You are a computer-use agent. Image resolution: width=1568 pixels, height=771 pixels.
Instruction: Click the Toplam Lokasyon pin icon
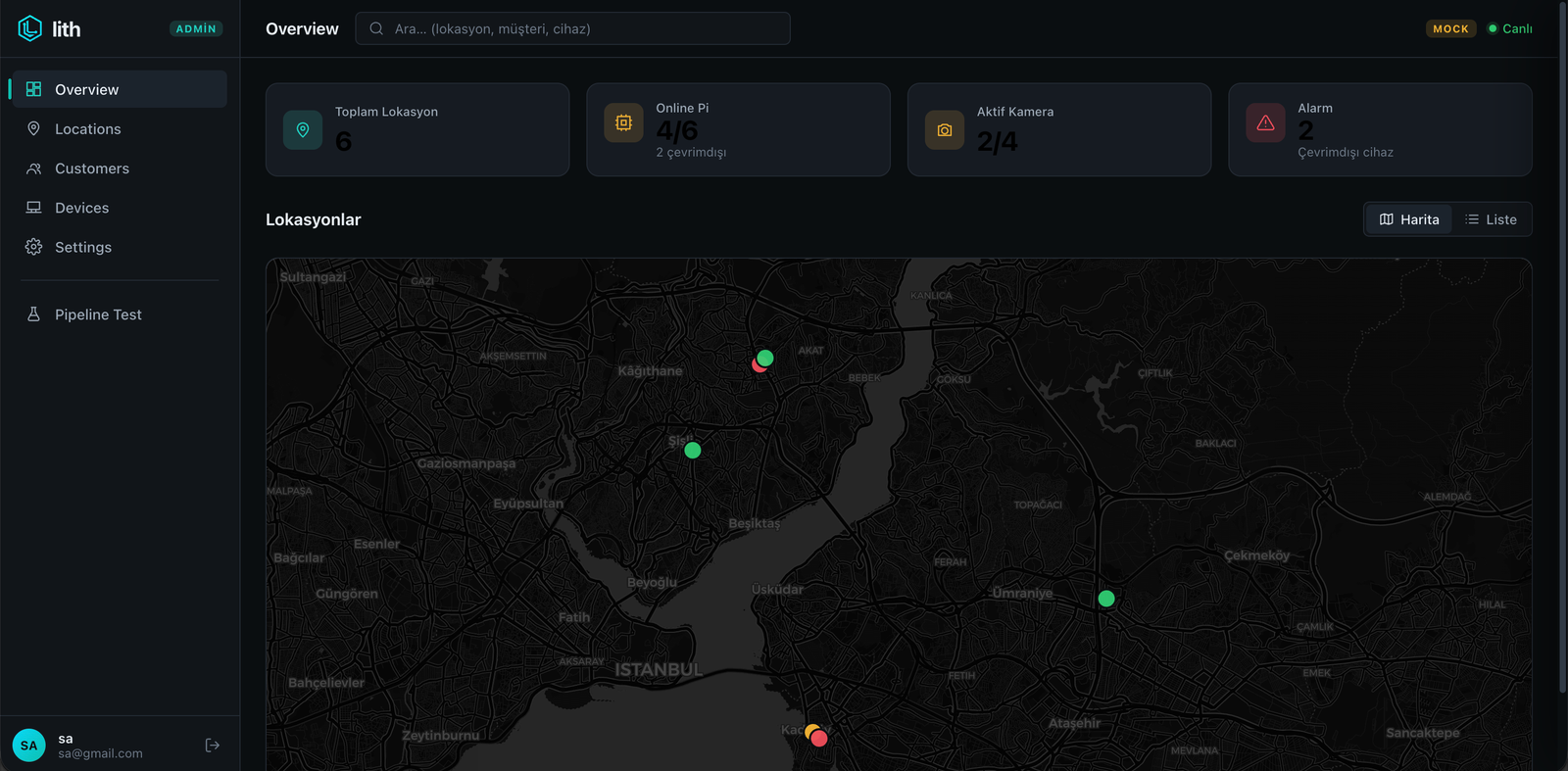coord(303,129)
